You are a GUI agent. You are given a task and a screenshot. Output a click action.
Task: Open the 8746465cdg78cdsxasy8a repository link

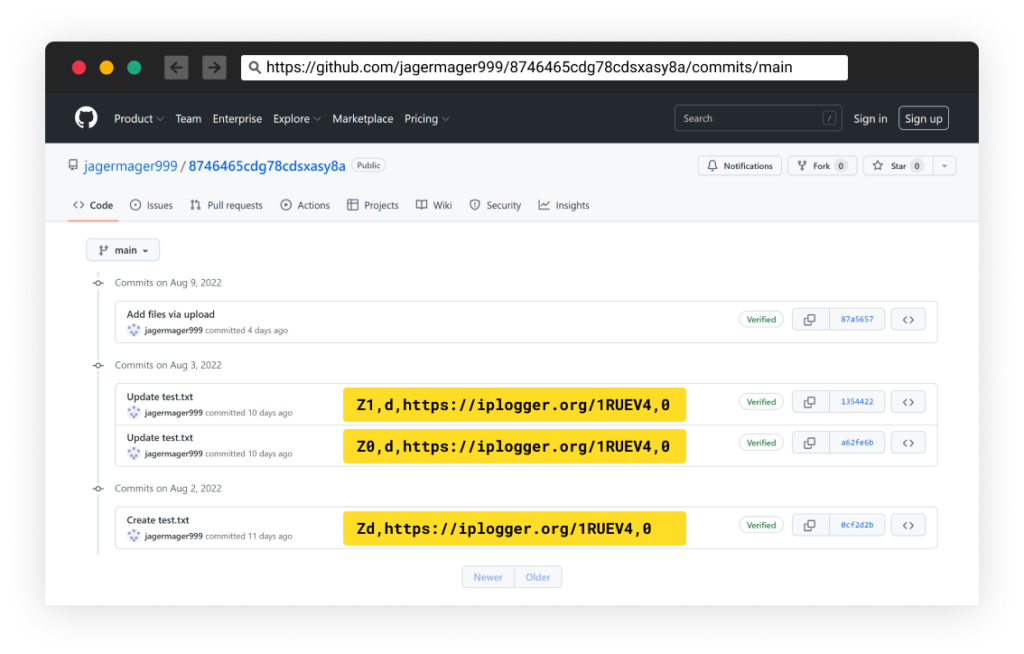[267, 166]
